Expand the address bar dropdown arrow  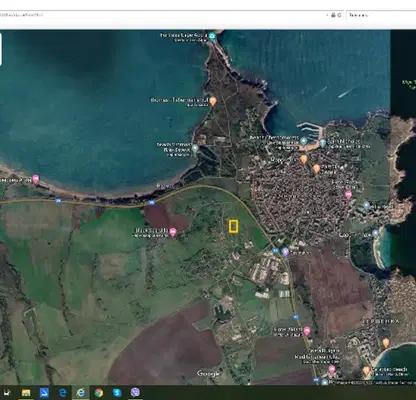click(327, 15)
